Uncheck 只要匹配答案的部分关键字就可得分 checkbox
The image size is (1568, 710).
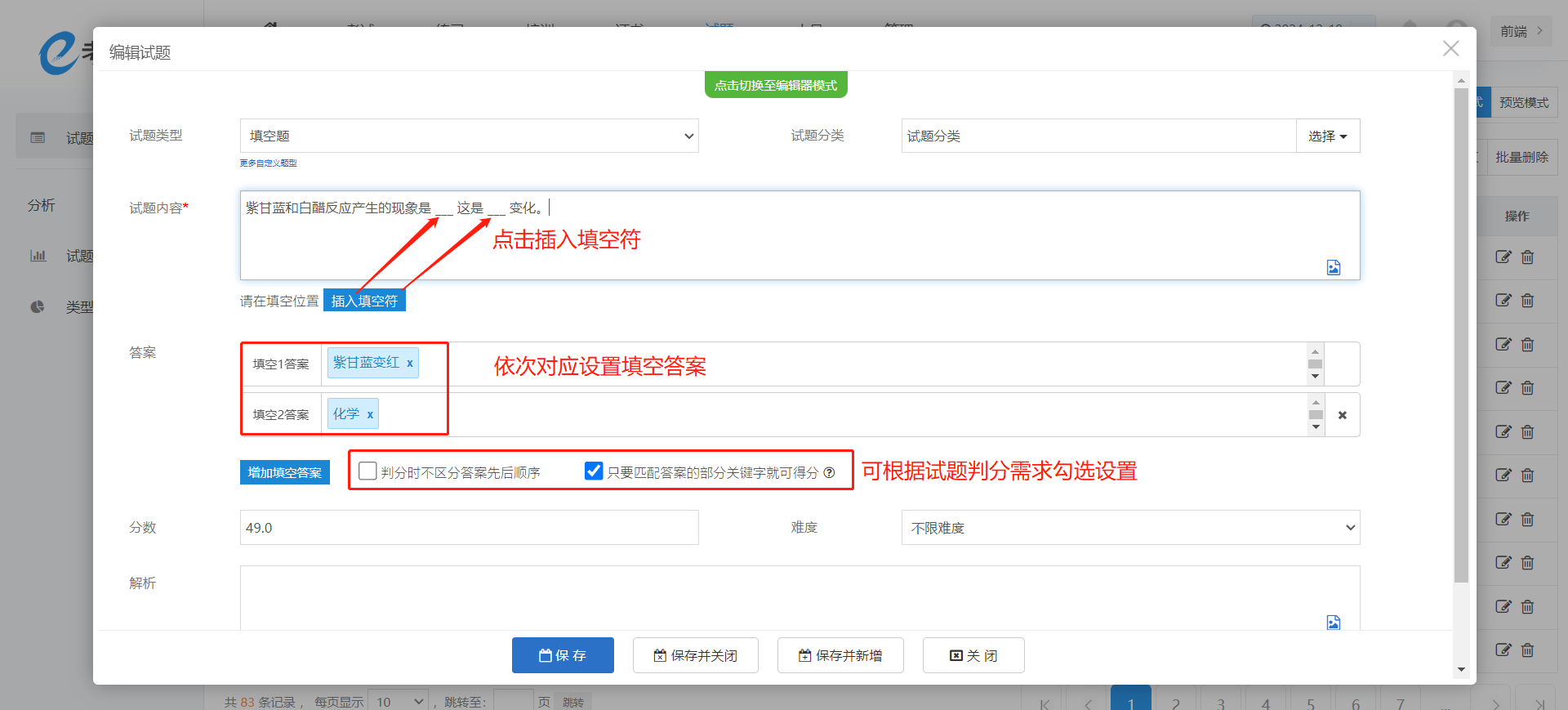pos(594,471)
